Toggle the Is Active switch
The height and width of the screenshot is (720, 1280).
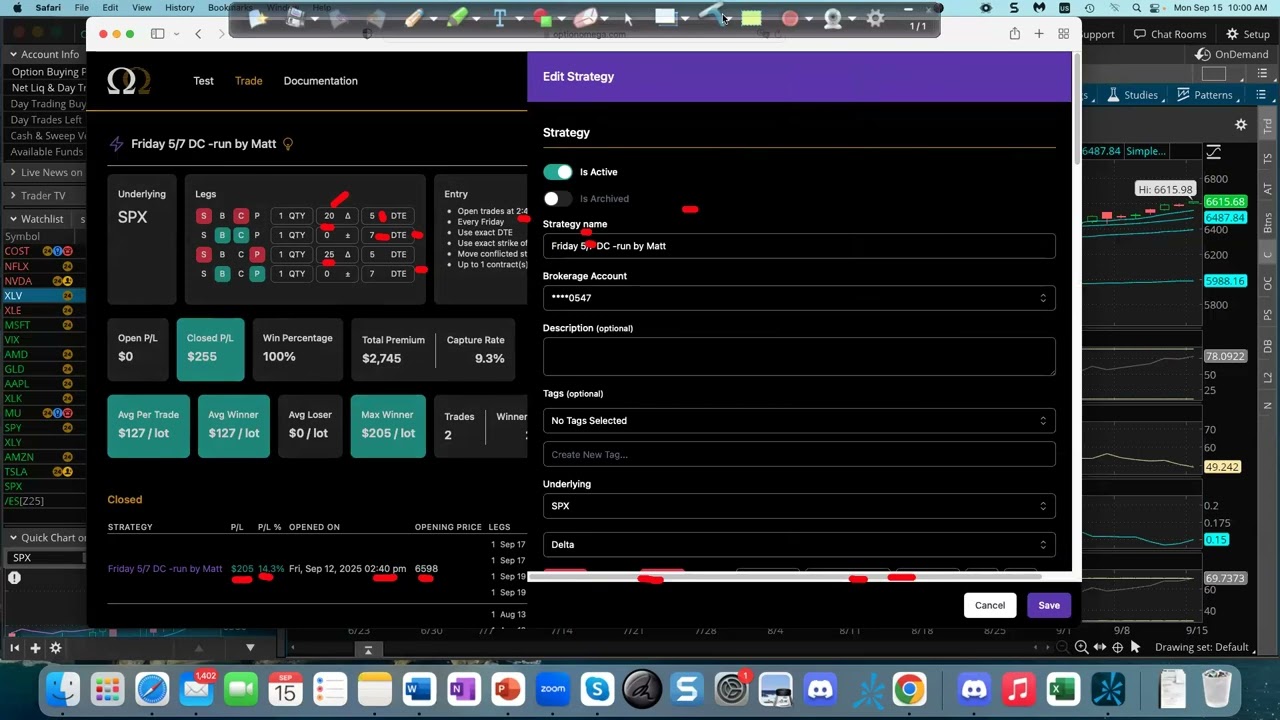pos(558,172)
